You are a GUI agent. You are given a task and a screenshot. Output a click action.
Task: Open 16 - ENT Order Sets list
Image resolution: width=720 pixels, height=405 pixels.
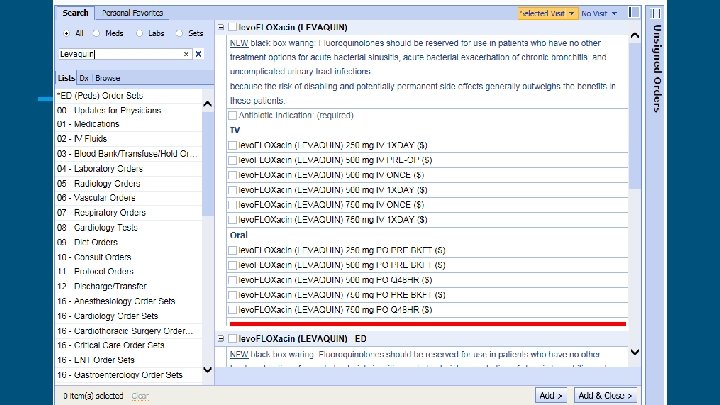click(129, 360)
